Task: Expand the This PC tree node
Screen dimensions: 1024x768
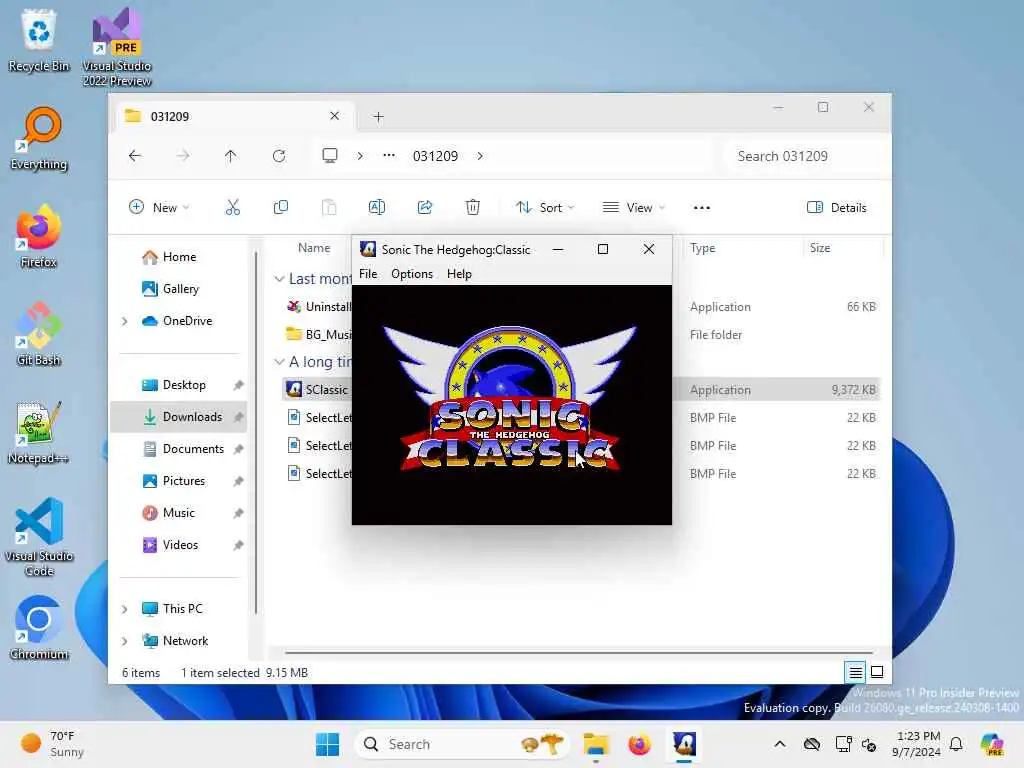Action: click(124, 609)
